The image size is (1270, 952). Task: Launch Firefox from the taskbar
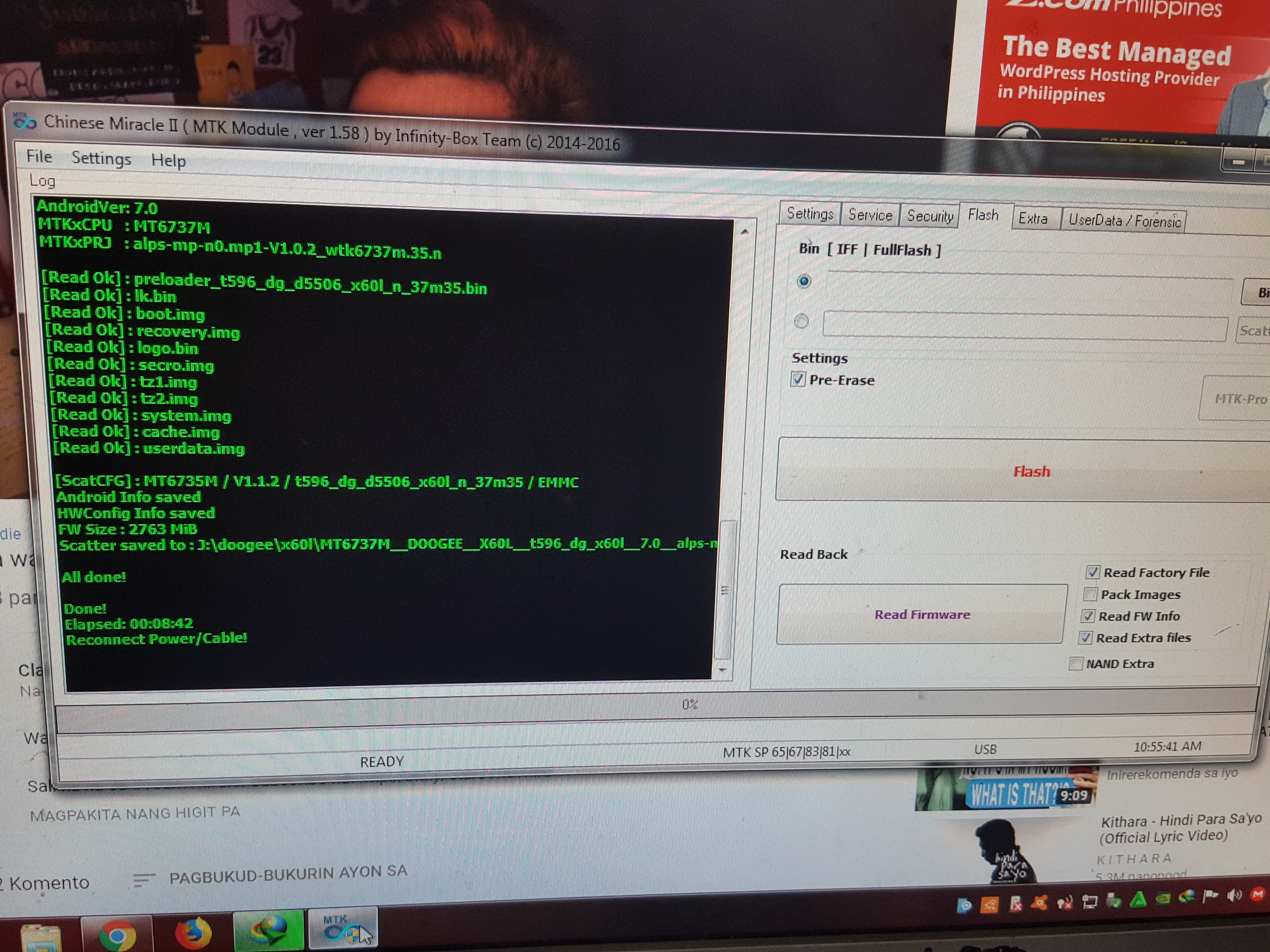tap(193, 933)
